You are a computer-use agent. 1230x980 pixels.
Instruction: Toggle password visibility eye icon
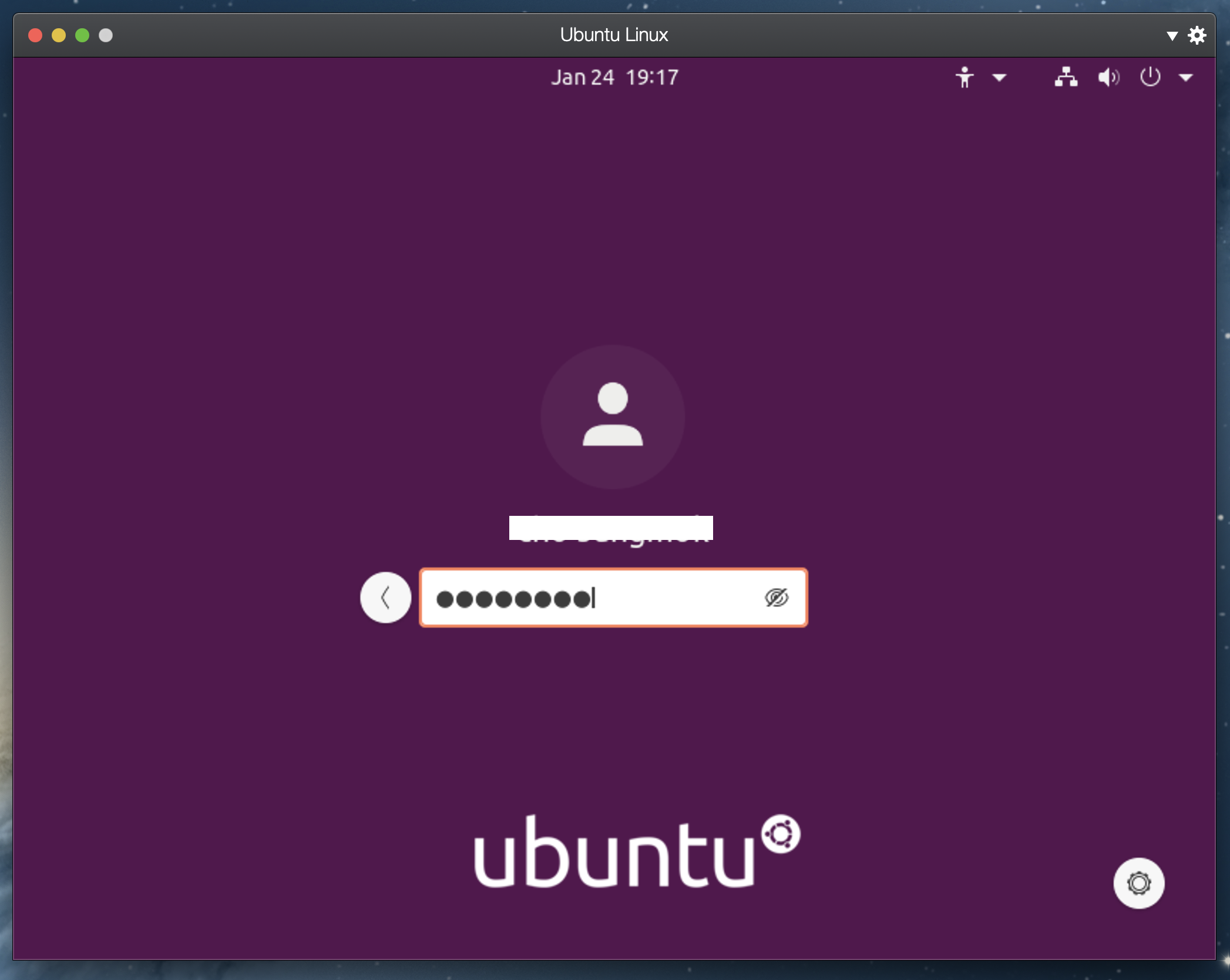pyautogui.click(x=776, y=598)
